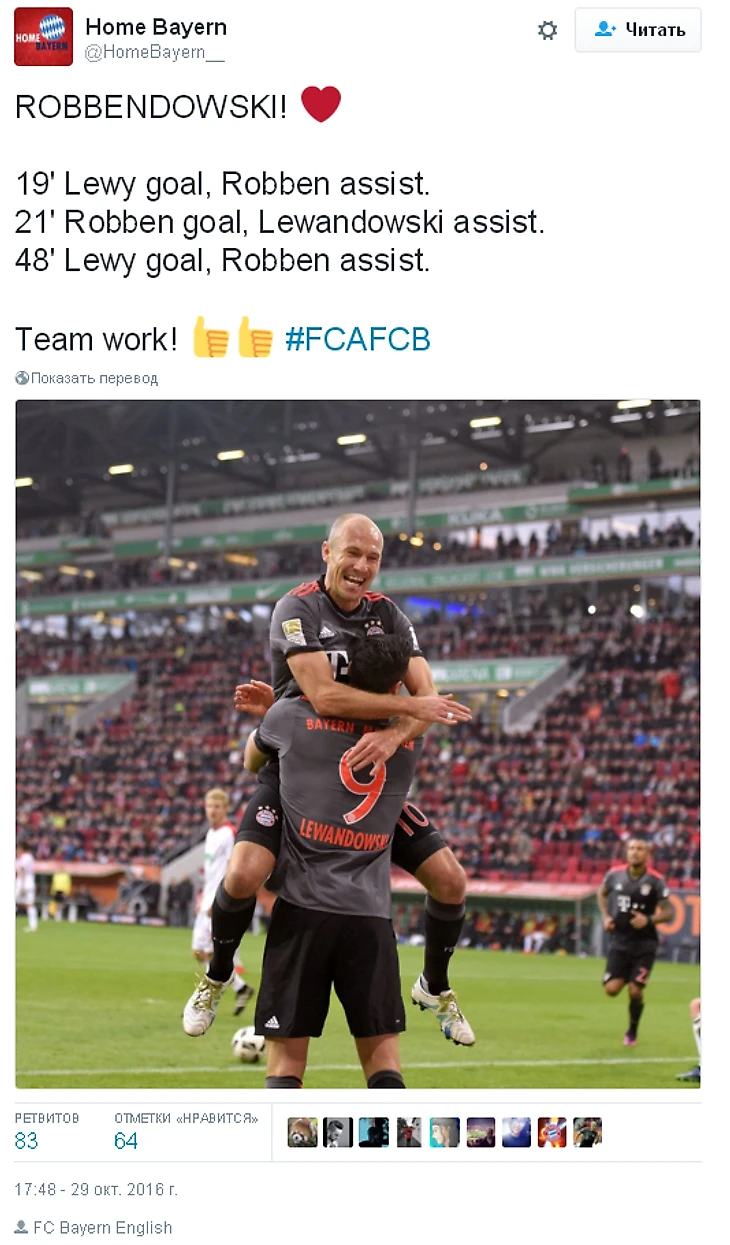This screenshot has width=730, height=1245.
Task: Open the fourth liker avatar
Action: point(409,1132)
